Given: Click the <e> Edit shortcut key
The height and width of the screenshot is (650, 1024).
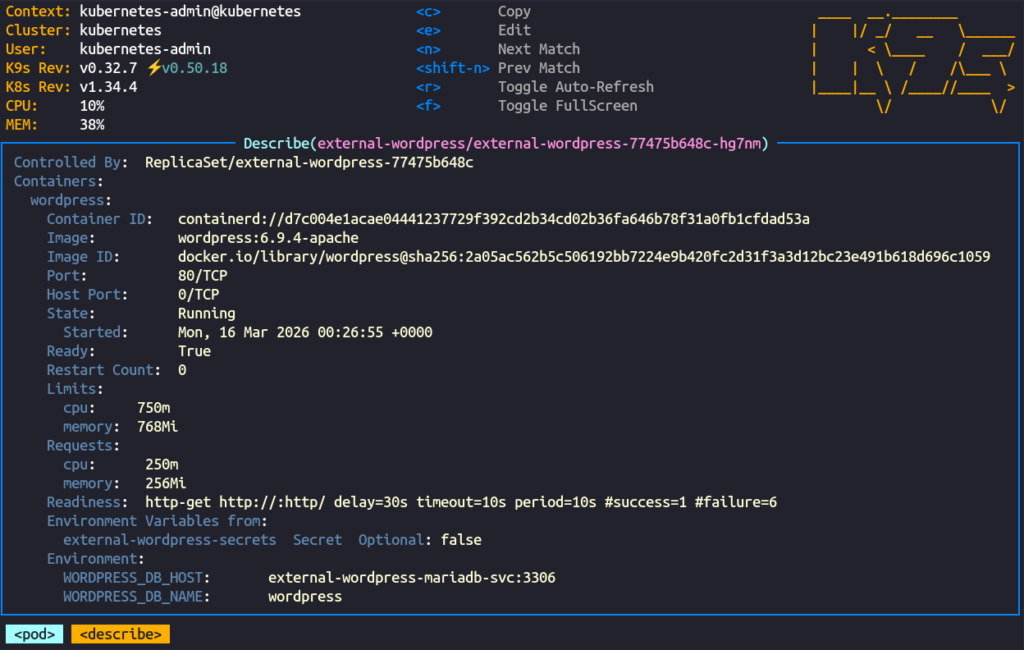Looking at the screenshot, I should coord(428,30).
